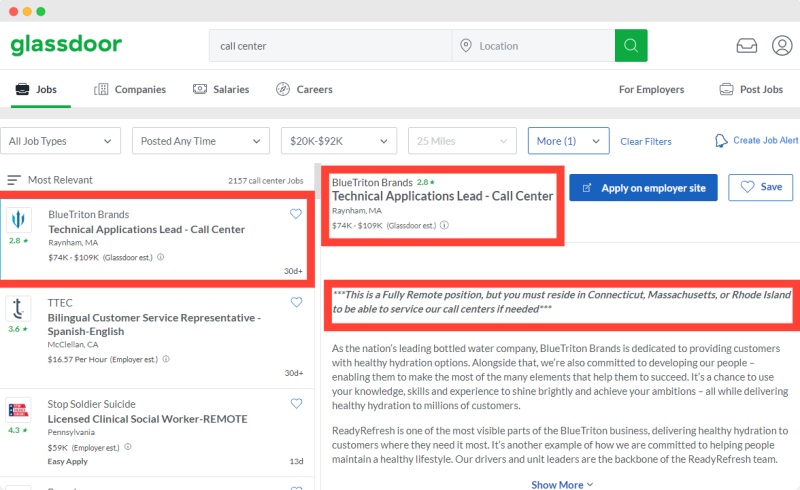Click the Salaries money icon
The height and width of the screenshot is (490, 800).
pos(199,89)
